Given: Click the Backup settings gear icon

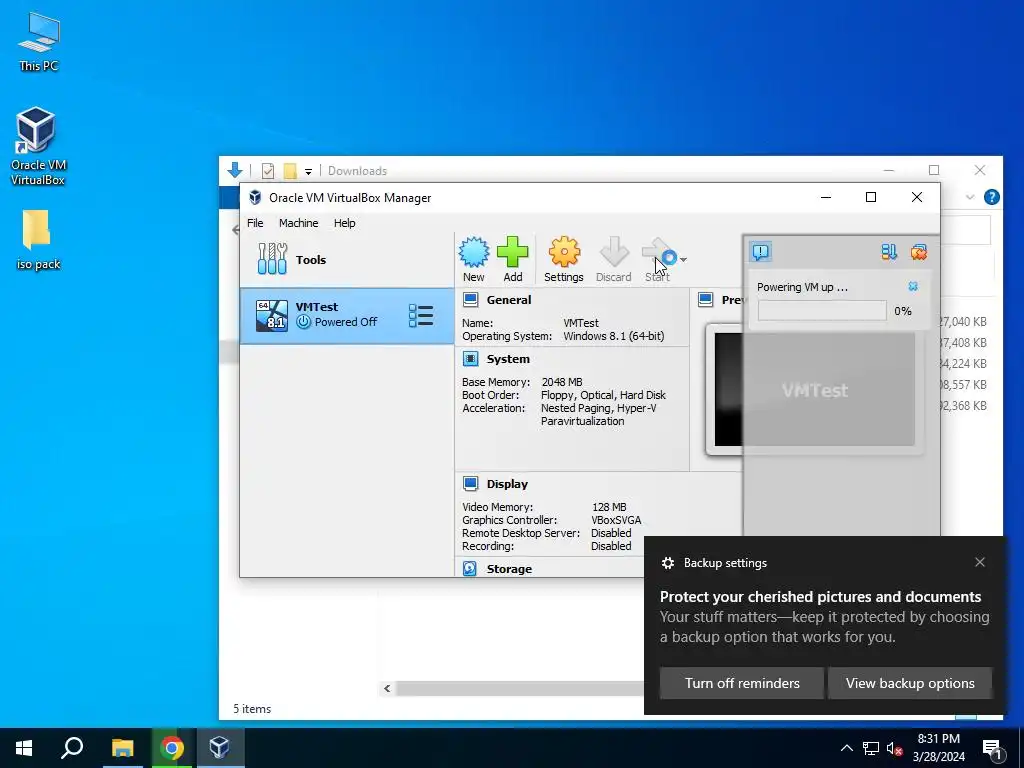Looking at the screenshot, I should (x=667, y=563).
